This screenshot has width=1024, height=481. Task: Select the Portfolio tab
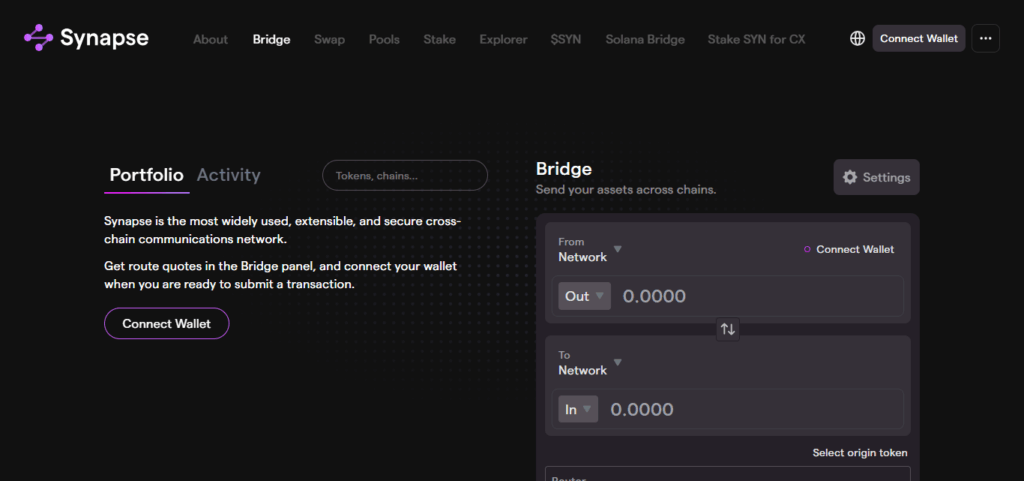[146, 175]
